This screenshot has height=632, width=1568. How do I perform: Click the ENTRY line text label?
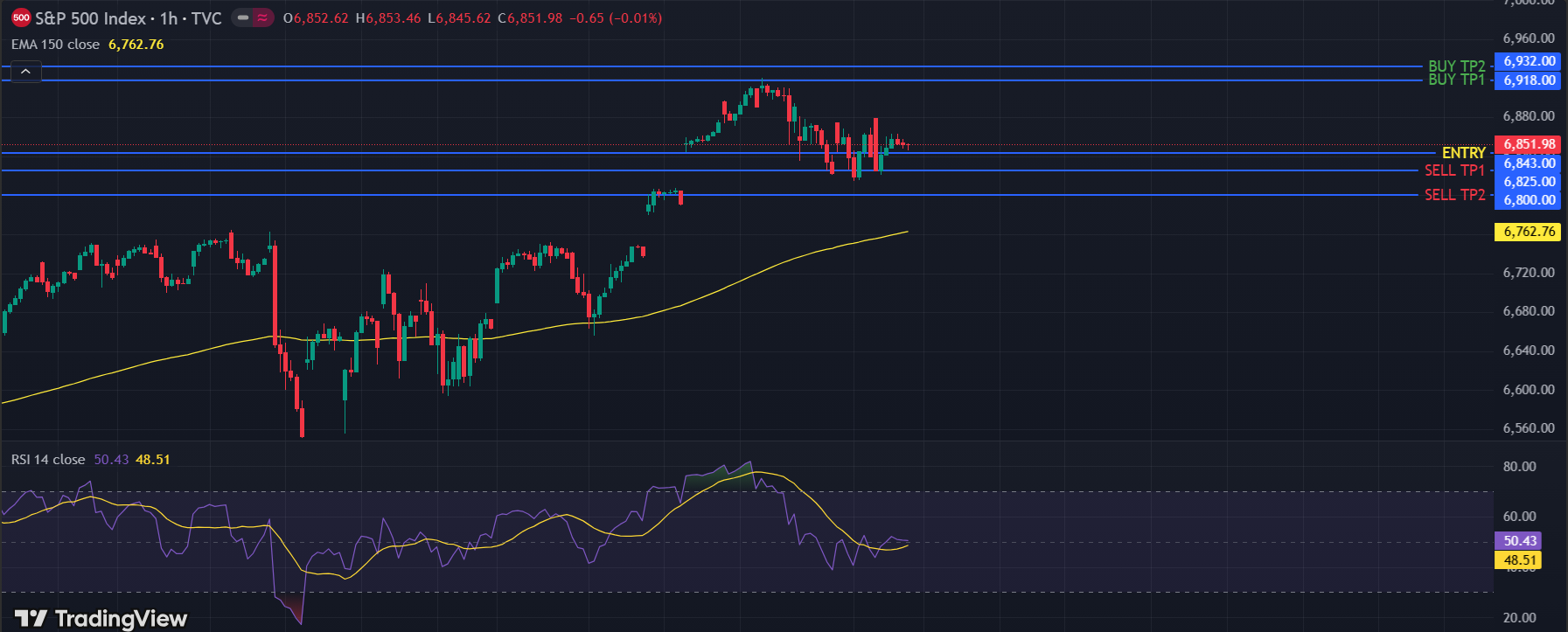click(x=1463, y=153)
